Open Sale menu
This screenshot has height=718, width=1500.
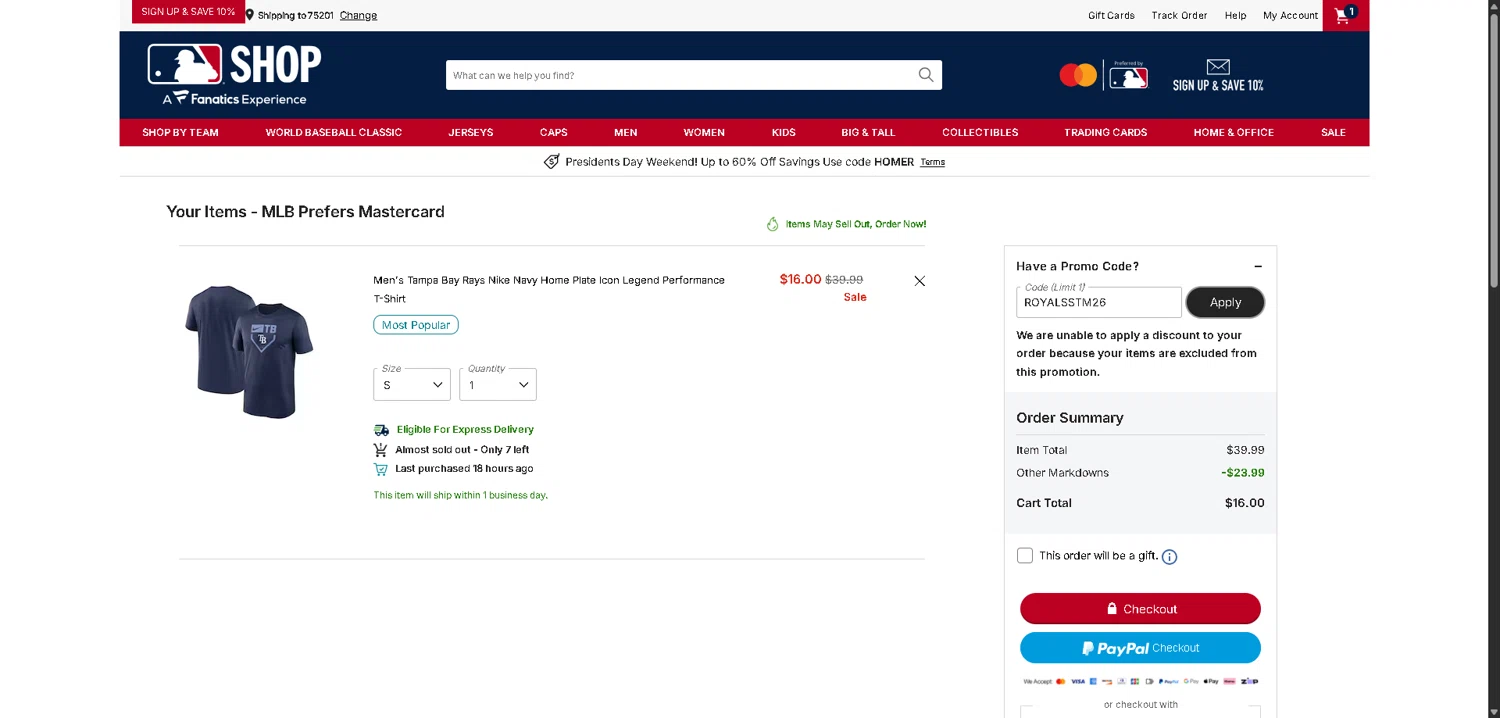(x=1333, y=132)
